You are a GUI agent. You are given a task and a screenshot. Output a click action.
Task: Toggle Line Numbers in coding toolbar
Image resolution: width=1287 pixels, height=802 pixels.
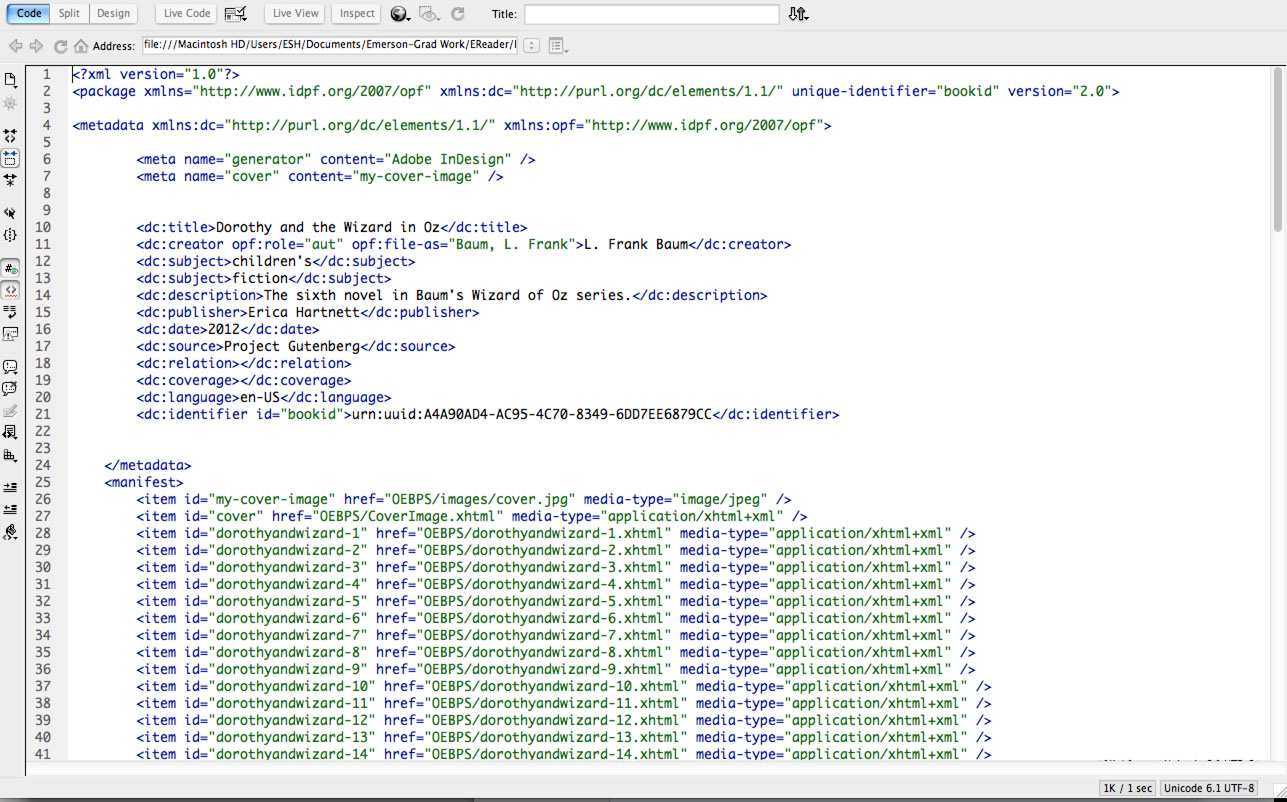pyautogui.click(x=10, y=268)
